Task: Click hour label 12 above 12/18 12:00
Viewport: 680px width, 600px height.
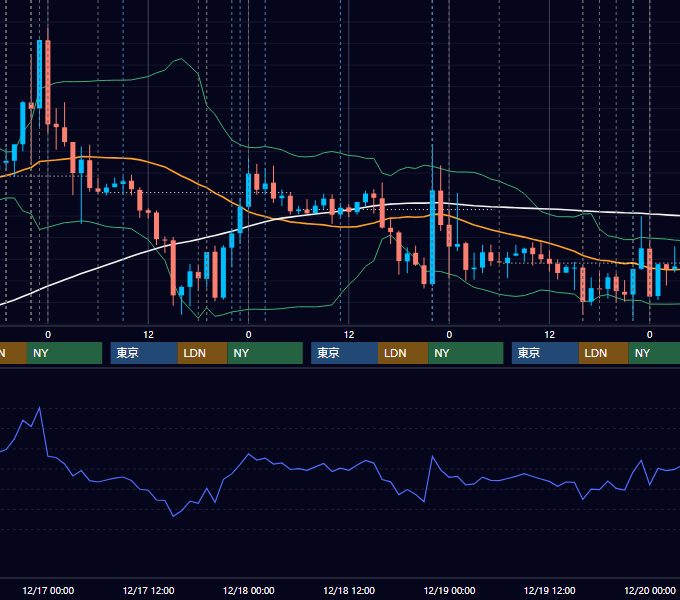Action: click(349, 335)
